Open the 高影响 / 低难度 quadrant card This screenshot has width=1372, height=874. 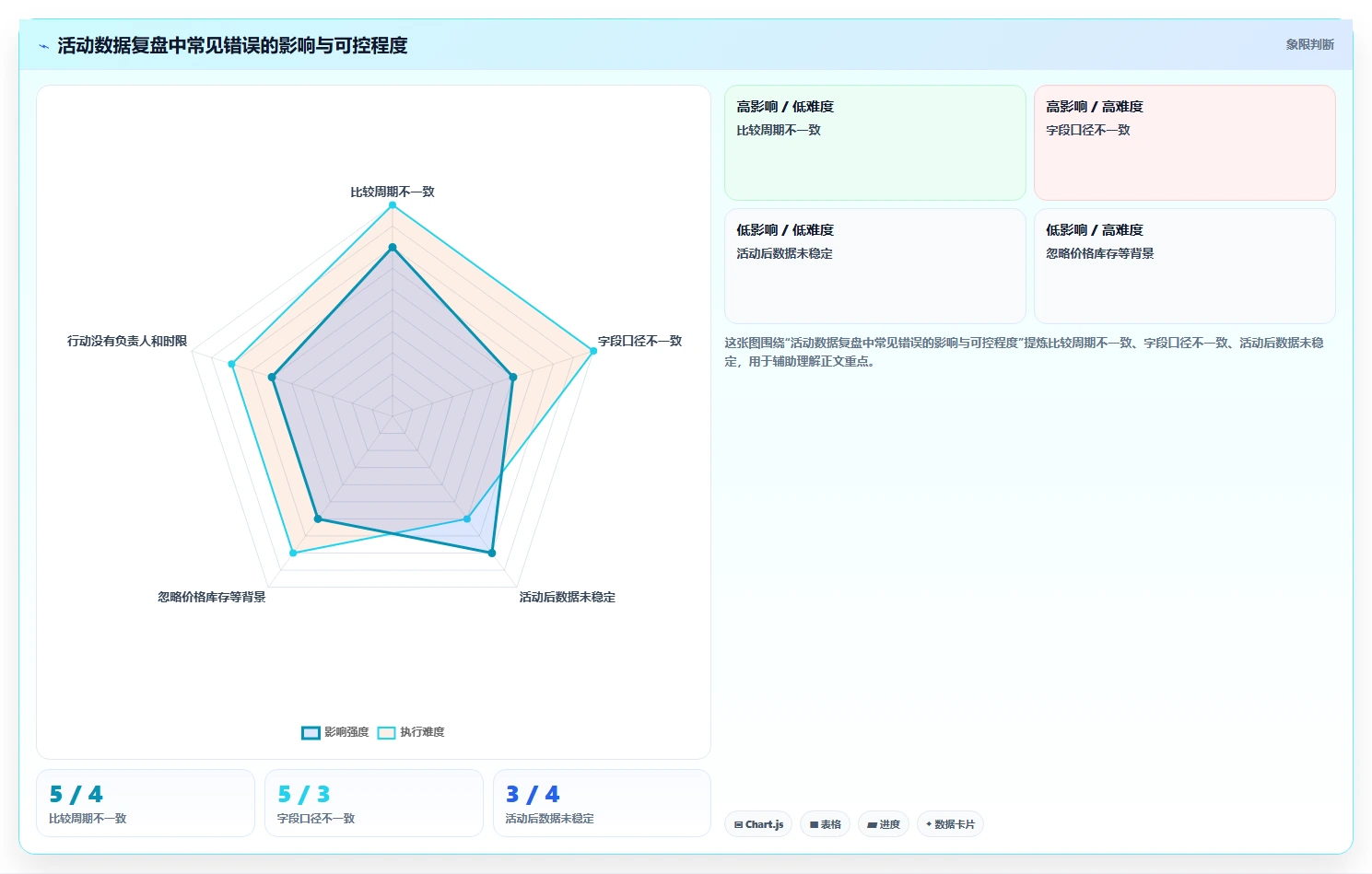875,143
